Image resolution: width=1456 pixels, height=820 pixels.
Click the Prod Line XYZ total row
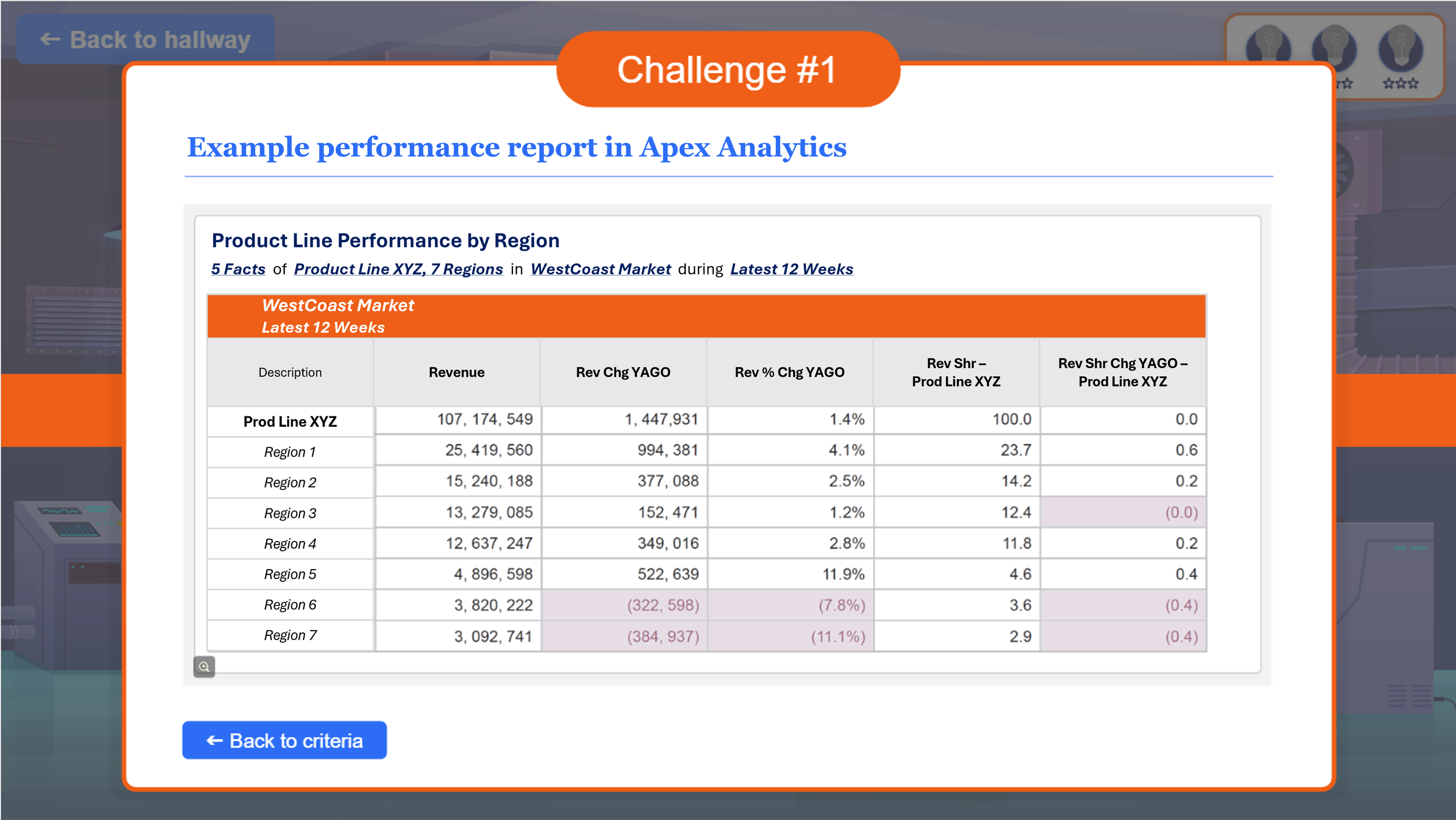coord(290,420)
